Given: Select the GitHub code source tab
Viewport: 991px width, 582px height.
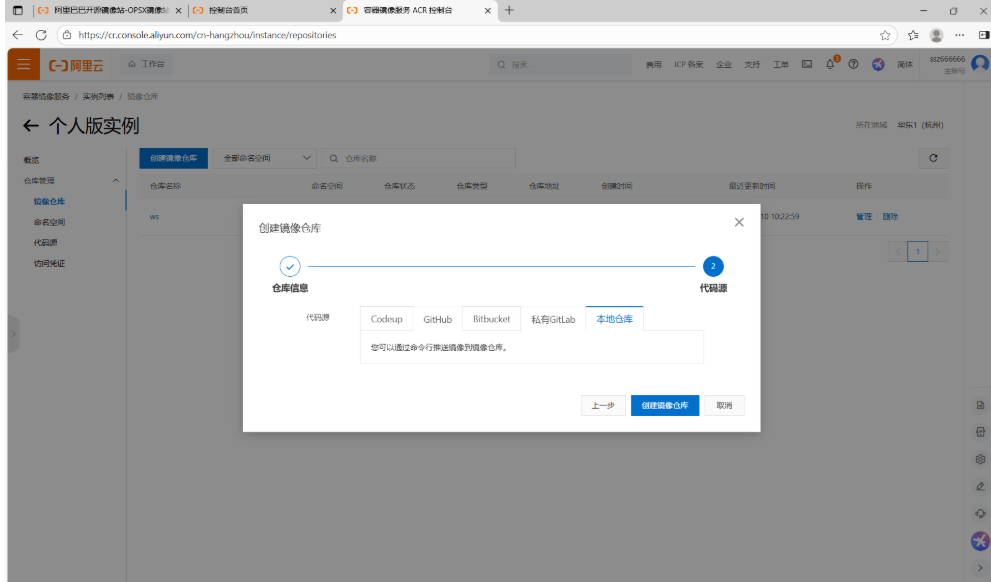Looking at the screenshot, I should (437, 319).
